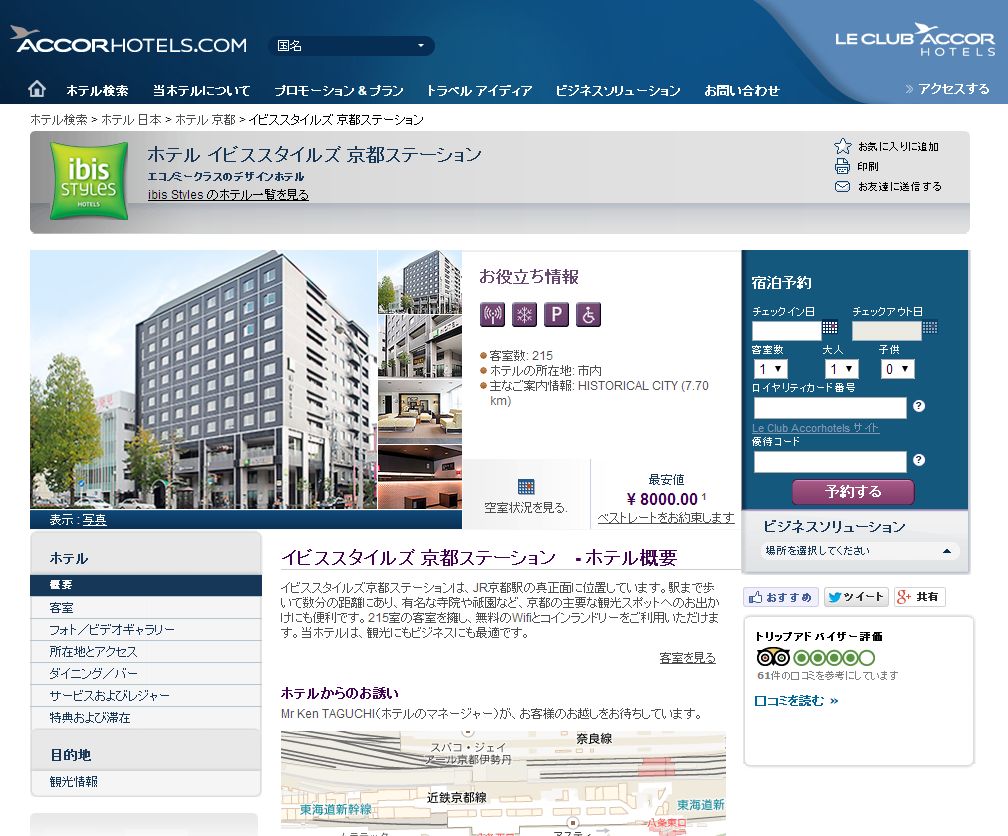Image resolution: width=1008 pixels, height=836 pixels.
Task: Select 客室 in the hotel sidebar
Action: point(62,608)
